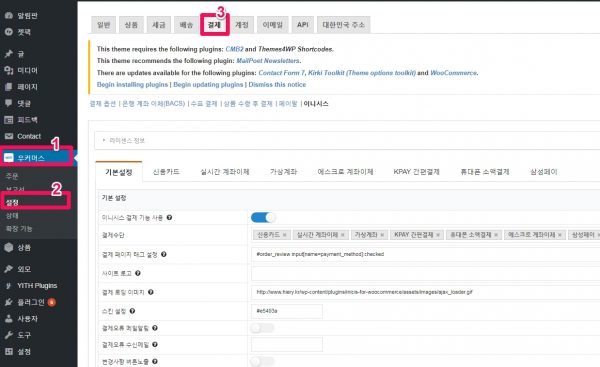Remove the 실시간 계좌이체 tag with its x
The height and width of the screenshot is (367, 600).
click(343, 235)
